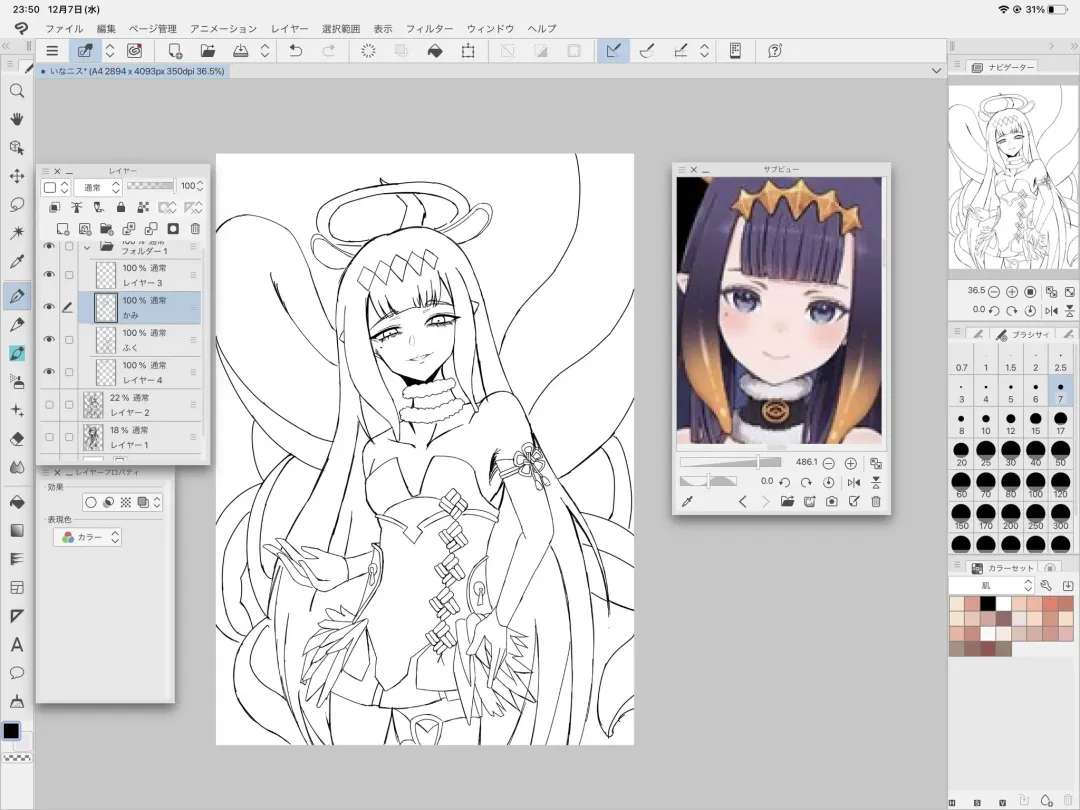Click the Fill bucket icon in command bar
1080x810 pixels.
click(435, 50)
